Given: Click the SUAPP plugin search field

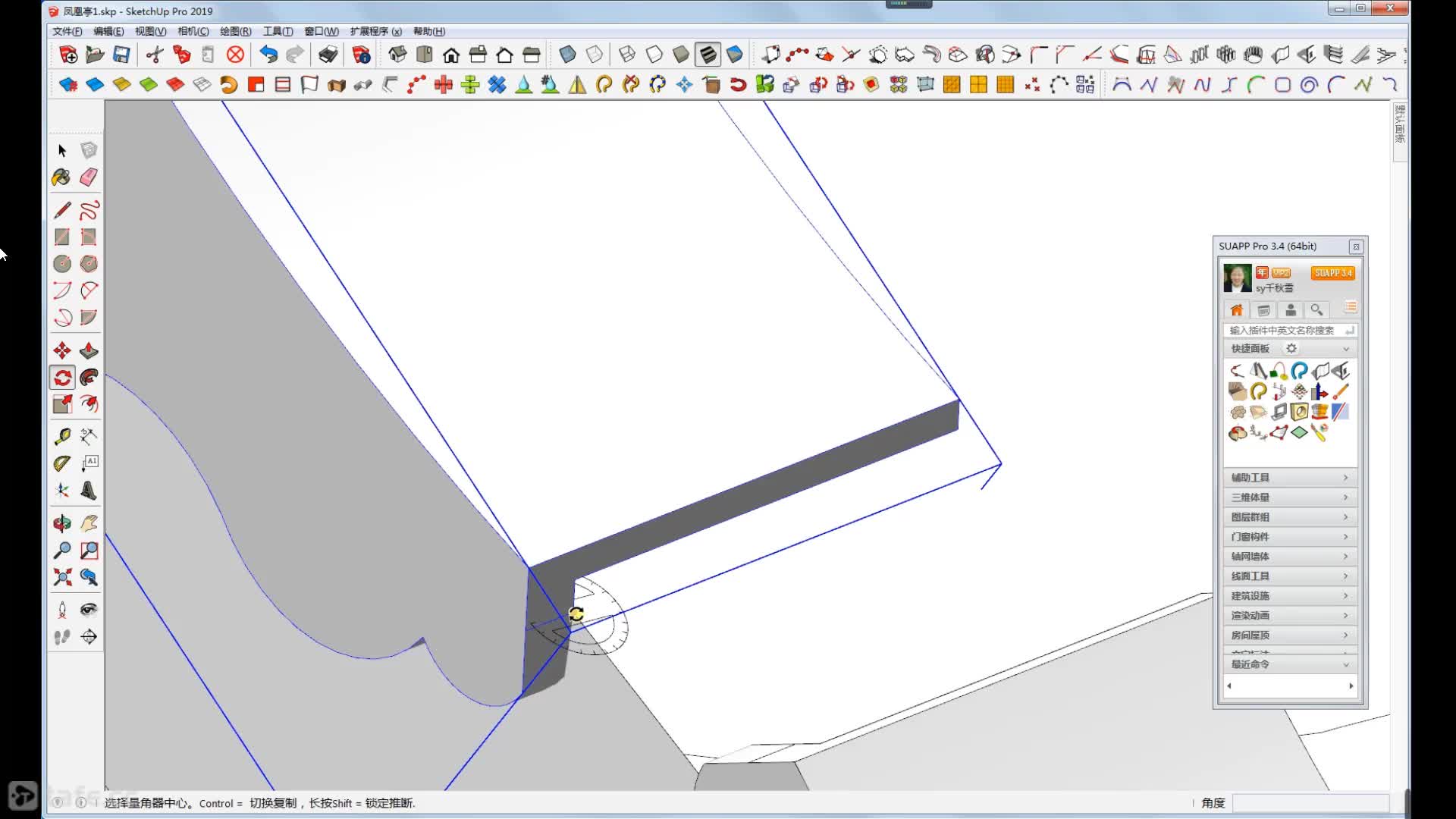Looking at the screenshot, I should pyautogui.click(x=1290, y=330).
